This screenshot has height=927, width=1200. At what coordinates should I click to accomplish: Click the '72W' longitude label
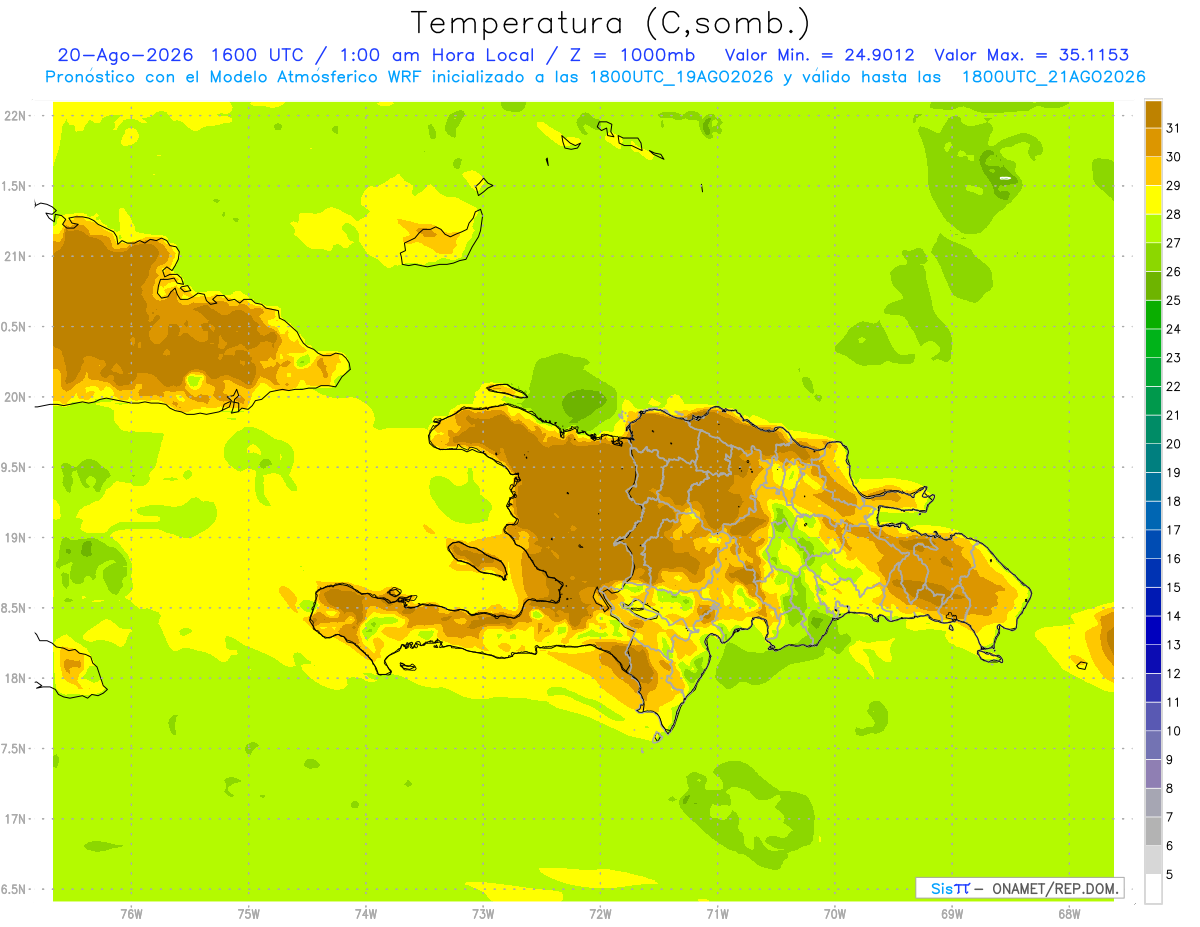pos(600,914)
